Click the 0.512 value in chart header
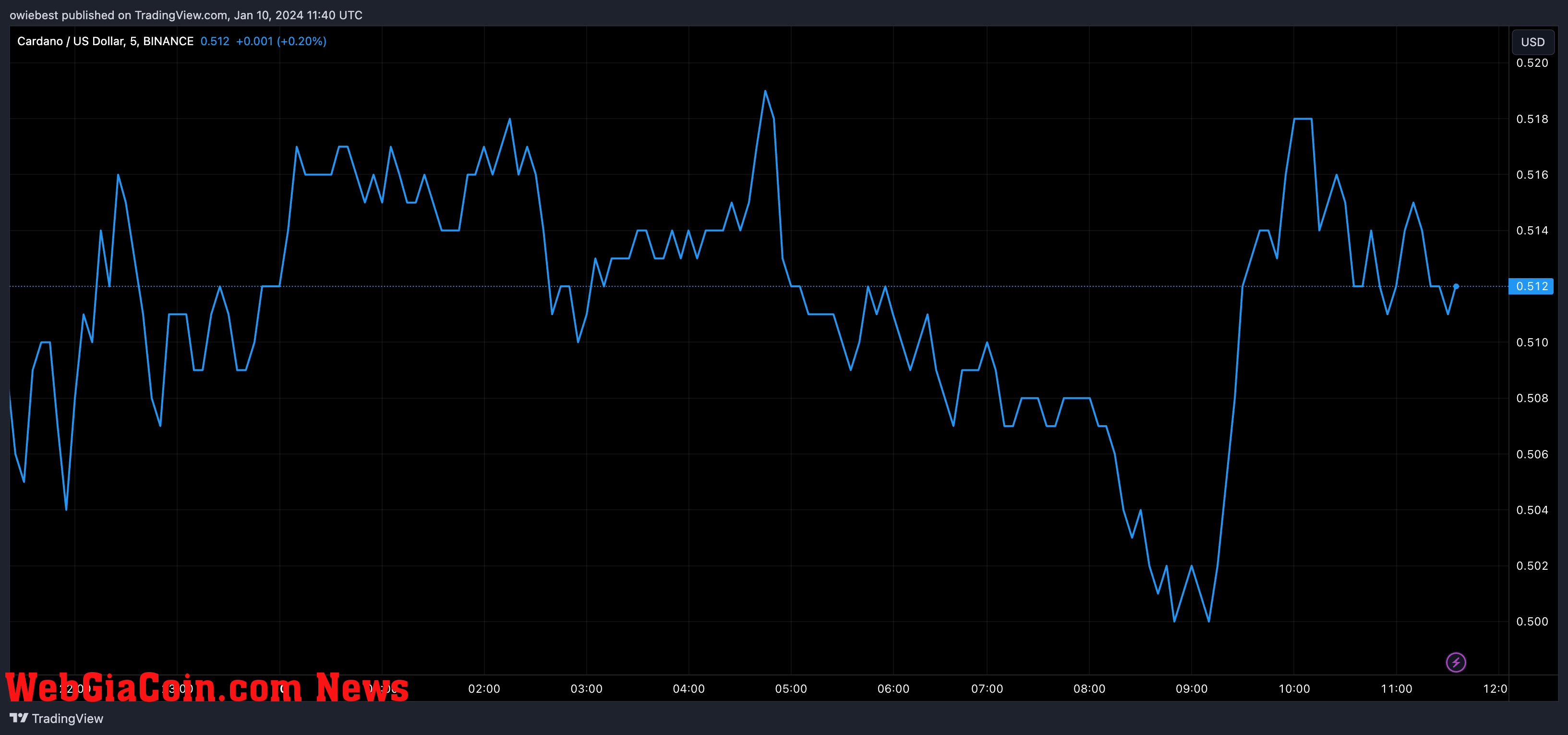Image resolution: width=1568 pixels, height=735 pixels. pos(215,41)
